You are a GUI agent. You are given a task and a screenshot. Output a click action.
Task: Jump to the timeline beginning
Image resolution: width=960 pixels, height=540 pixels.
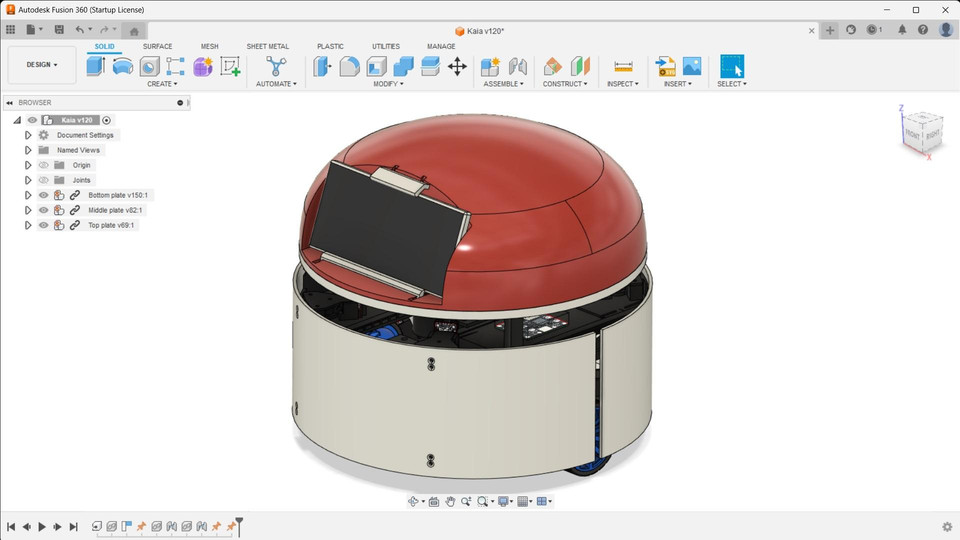11,527
